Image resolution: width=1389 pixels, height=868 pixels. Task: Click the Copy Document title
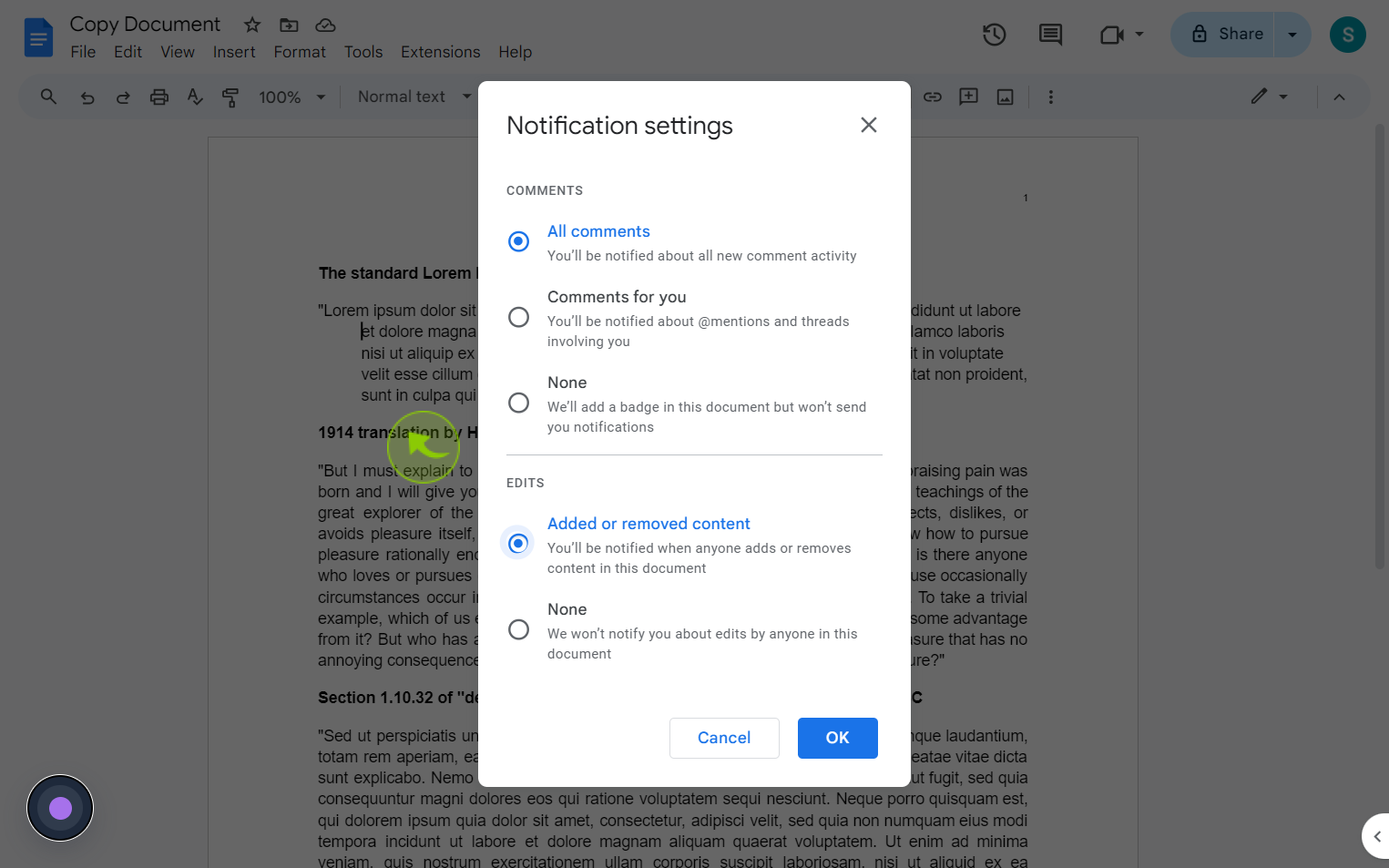145,25
